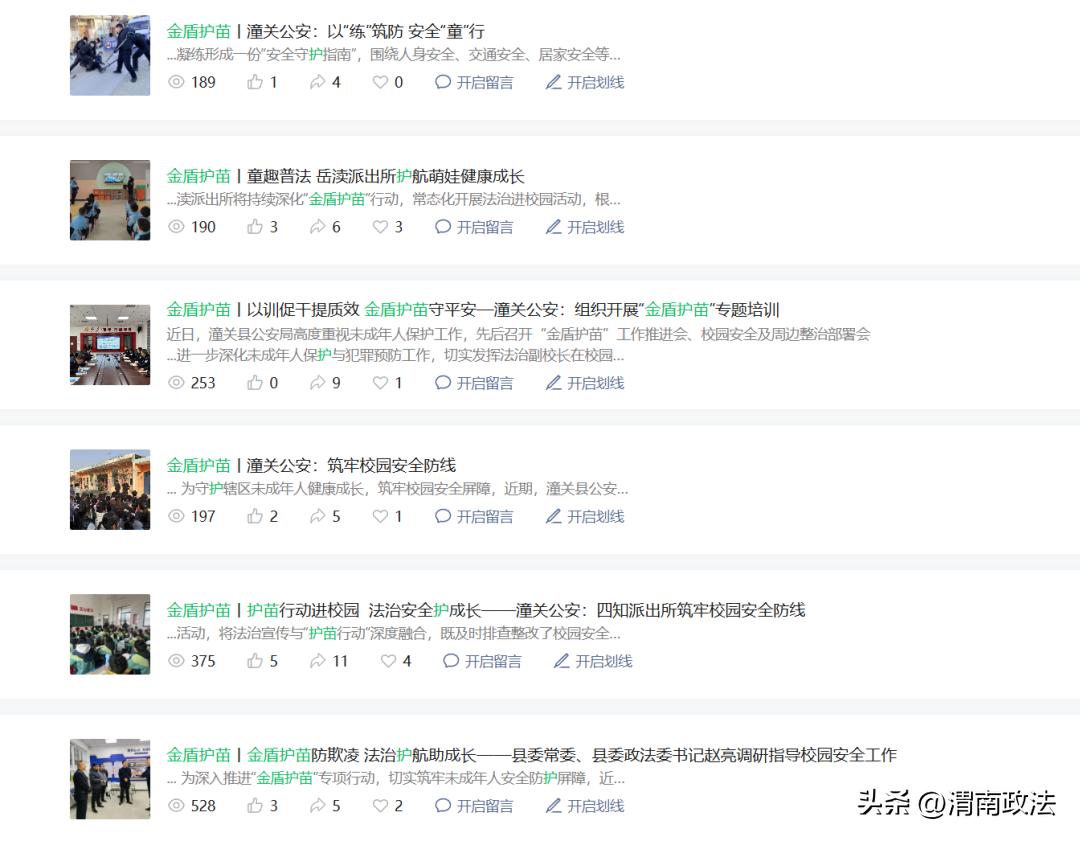The height and width of the screenshot is (841, 1080).
Task: Click the share arrow icon showing 9
Action: (318, 383)
